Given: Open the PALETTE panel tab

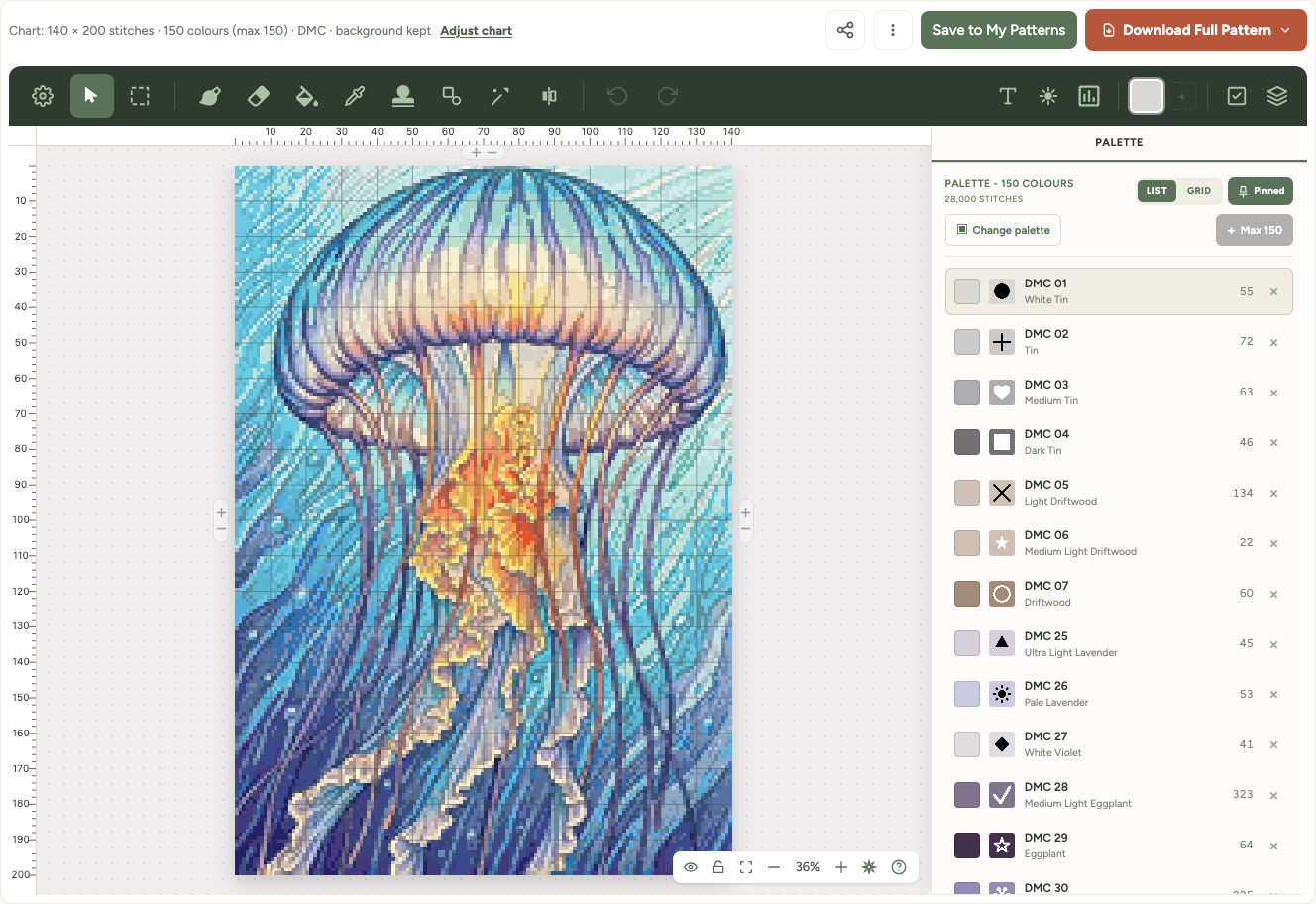Looking at the screenshot, I should coord(1119,143).
